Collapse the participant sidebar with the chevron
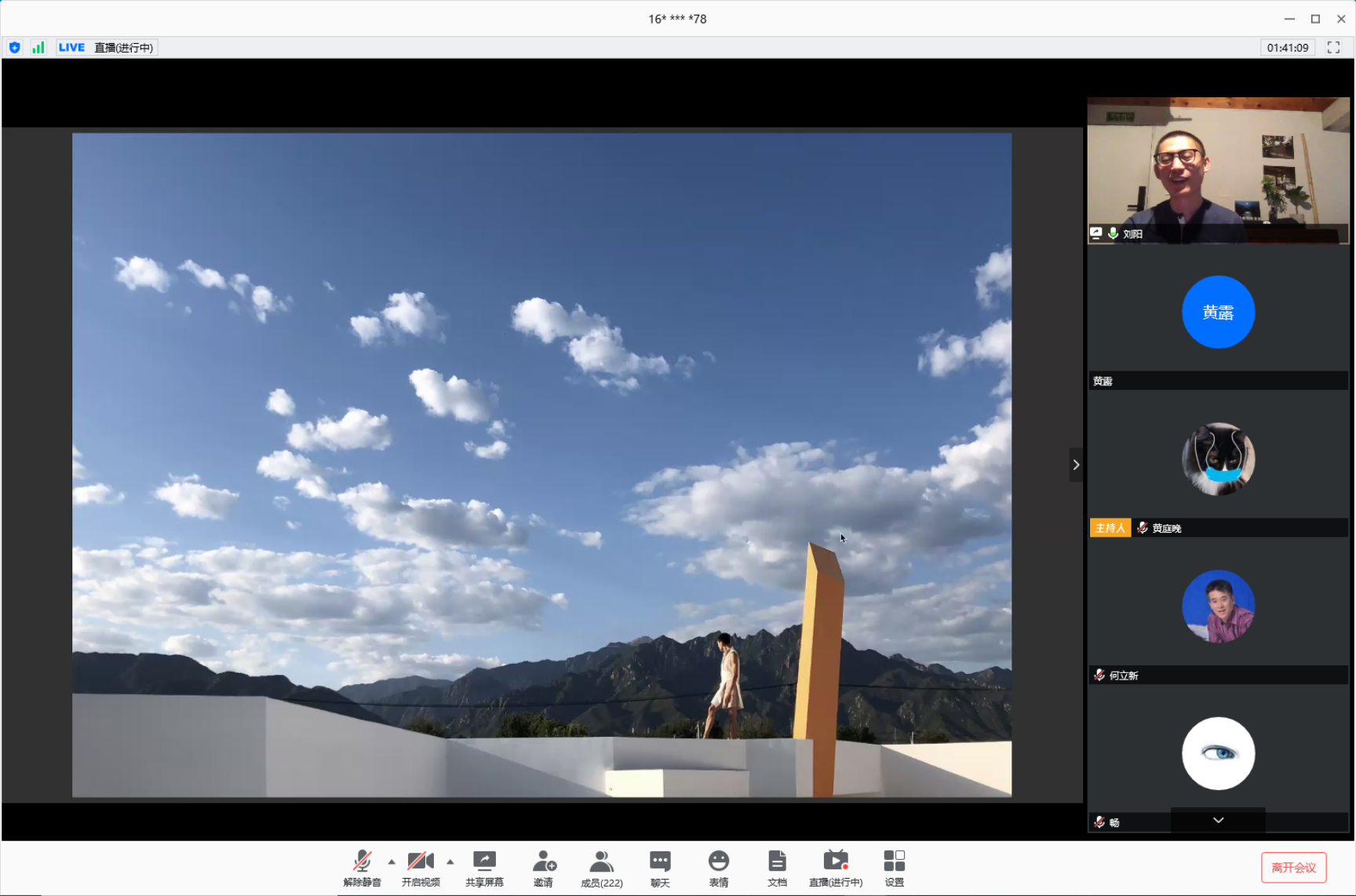 (x=1076, y=465)
